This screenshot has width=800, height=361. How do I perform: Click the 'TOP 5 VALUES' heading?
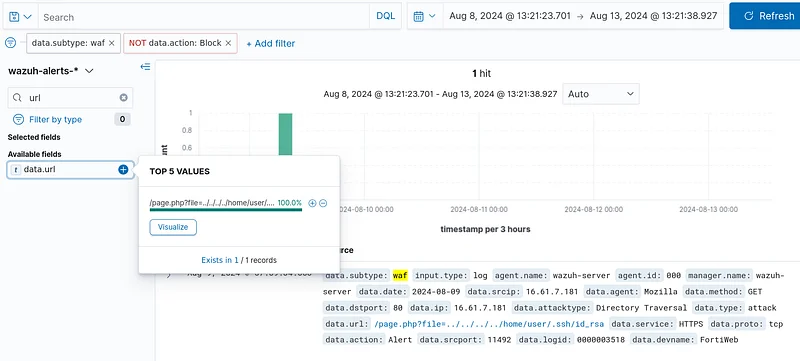(x=180, y=171)
